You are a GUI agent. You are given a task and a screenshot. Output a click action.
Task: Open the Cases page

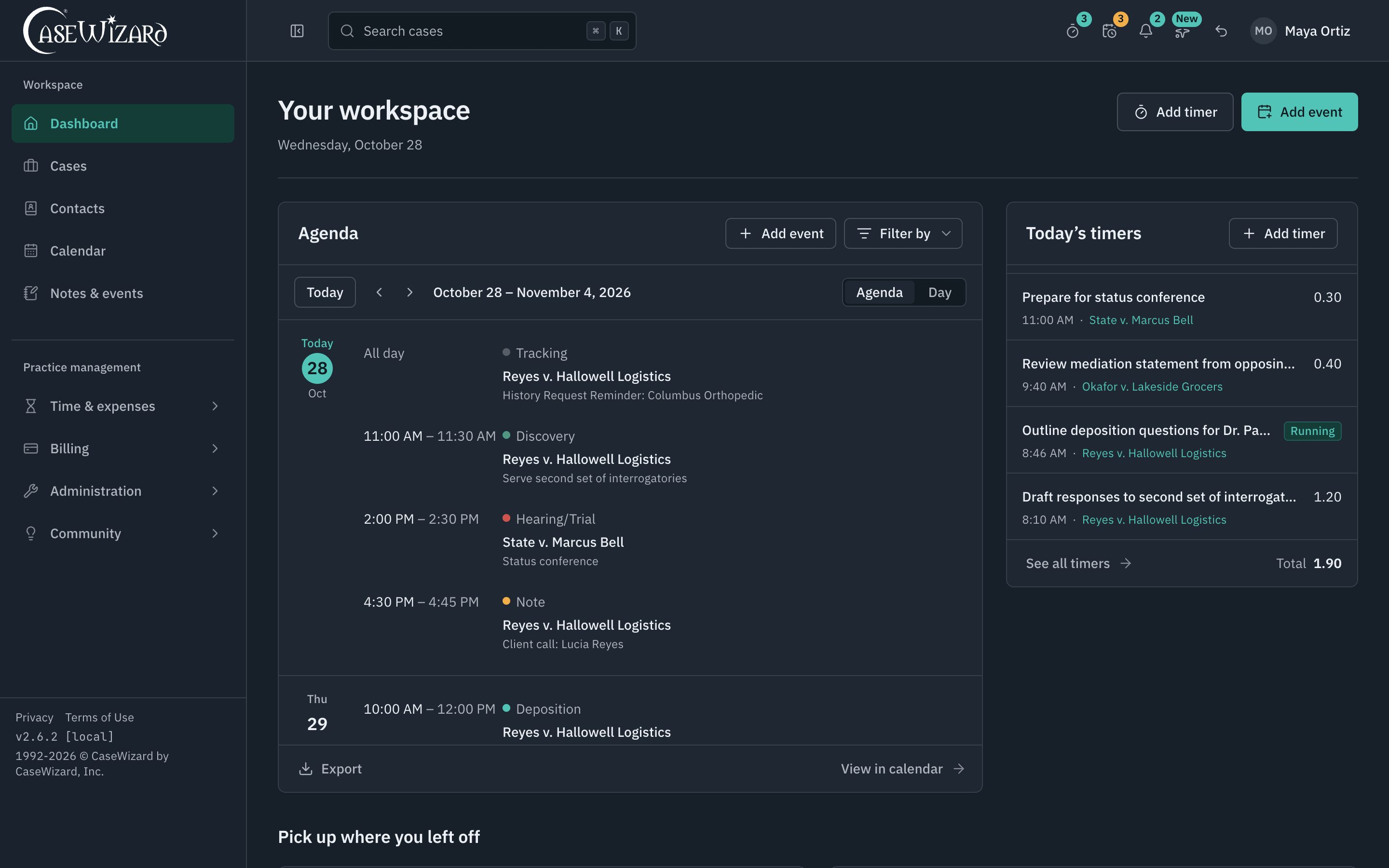[123, 166]
